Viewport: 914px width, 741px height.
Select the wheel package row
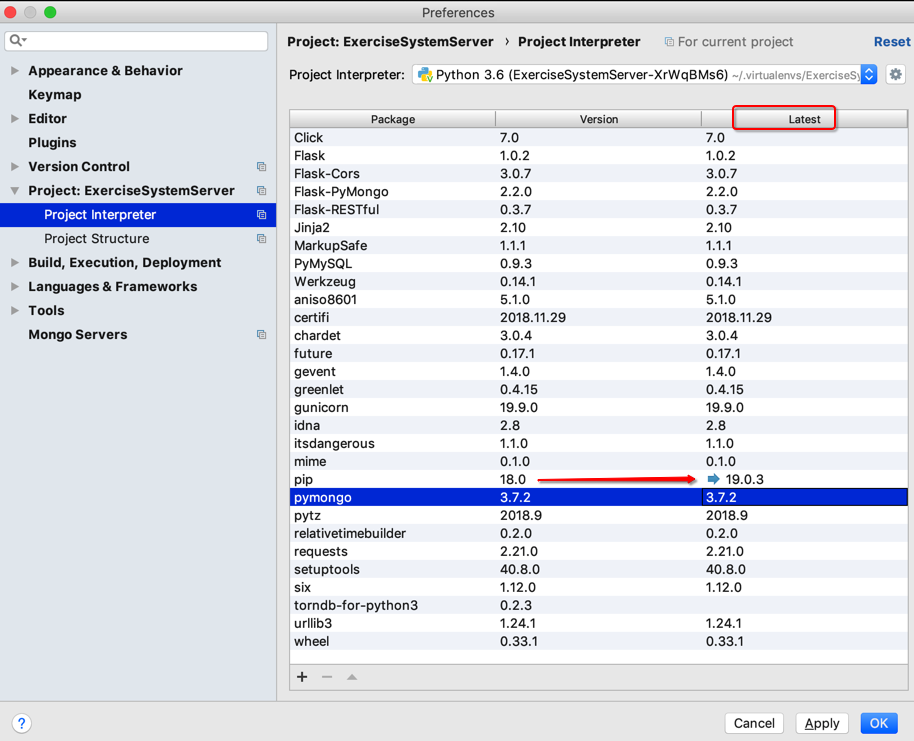coord(599,641)
